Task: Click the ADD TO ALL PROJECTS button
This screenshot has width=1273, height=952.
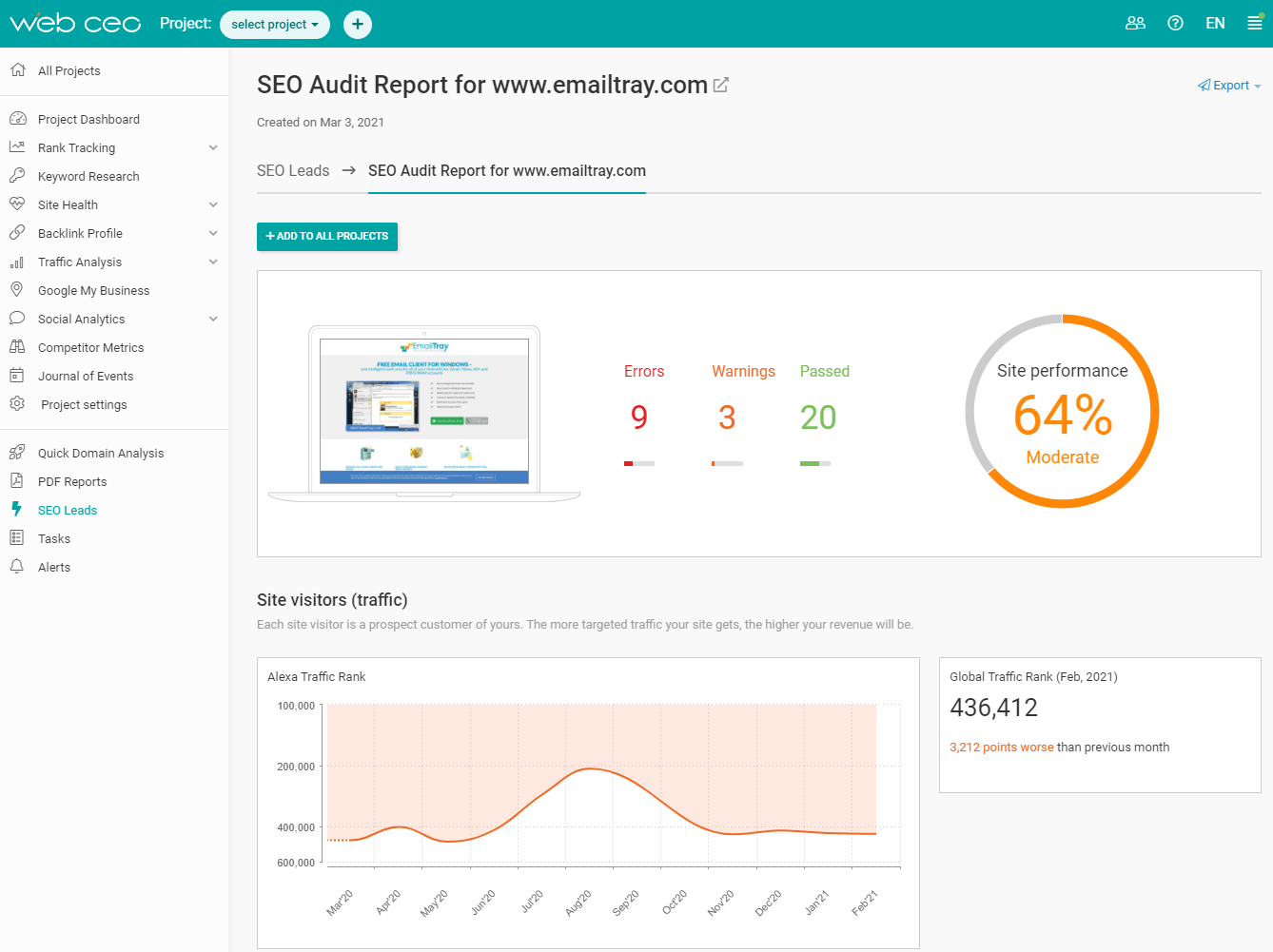Action: click(x=326, y=236)
